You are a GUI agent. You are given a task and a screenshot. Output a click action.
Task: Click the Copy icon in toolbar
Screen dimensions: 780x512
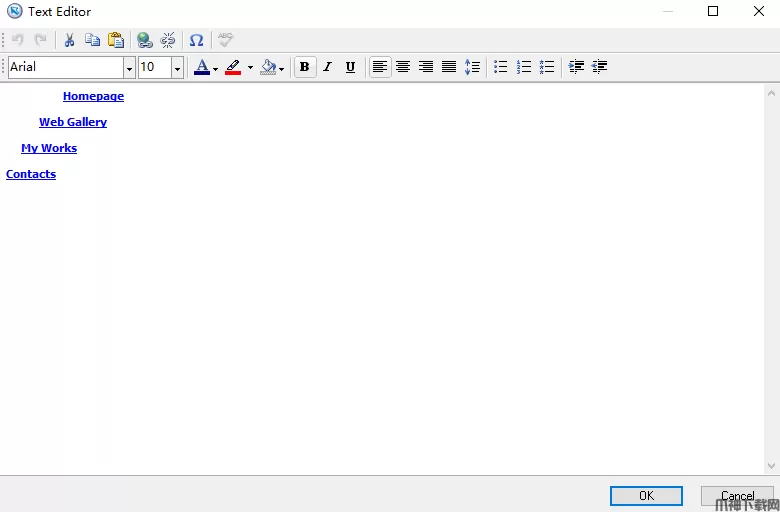point(92,40)
